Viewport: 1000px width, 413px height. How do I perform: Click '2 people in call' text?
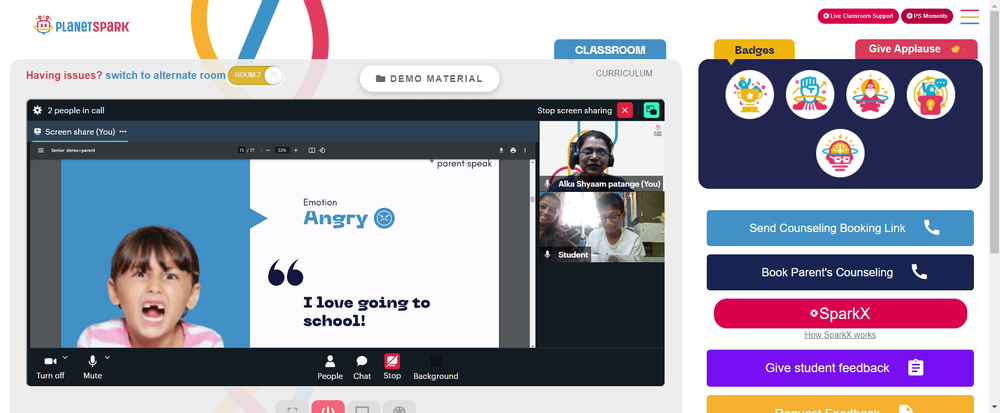pos(76,110)
